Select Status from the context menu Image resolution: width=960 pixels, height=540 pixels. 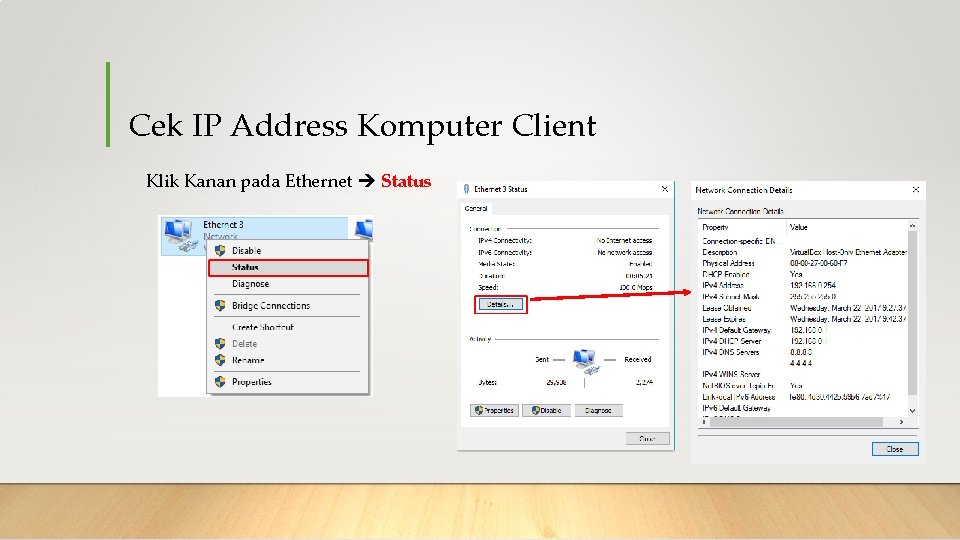[x=288, y=268]
